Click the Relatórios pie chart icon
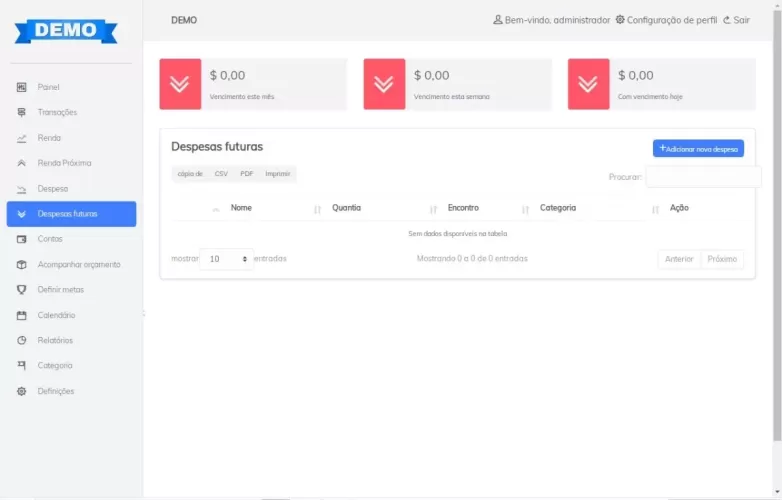Screen dimensions: 782x500 (x=21, y=340)
